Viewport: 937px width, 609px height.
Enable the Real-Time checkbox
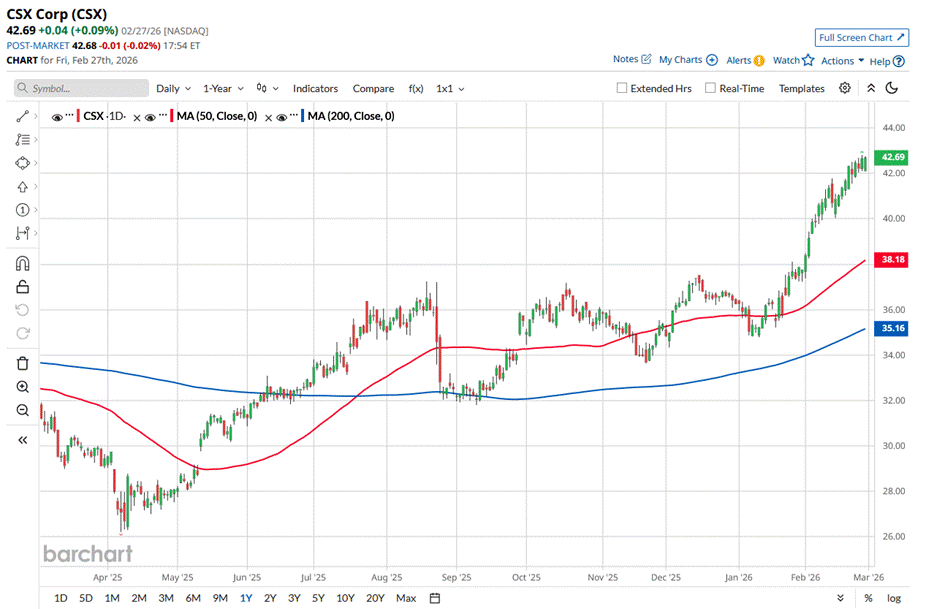point(710,88)
